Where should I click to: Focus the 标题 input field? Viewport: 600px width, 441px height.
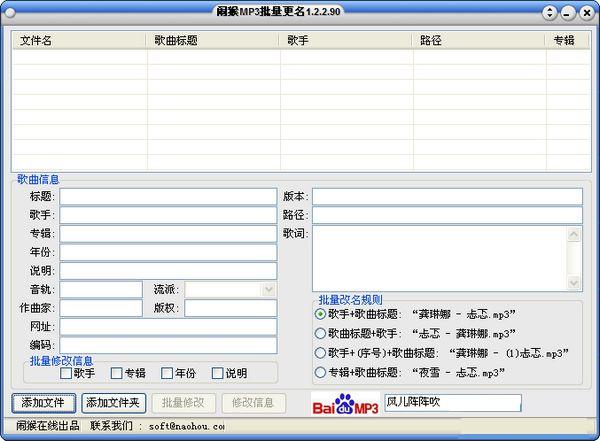click(168, 197)
